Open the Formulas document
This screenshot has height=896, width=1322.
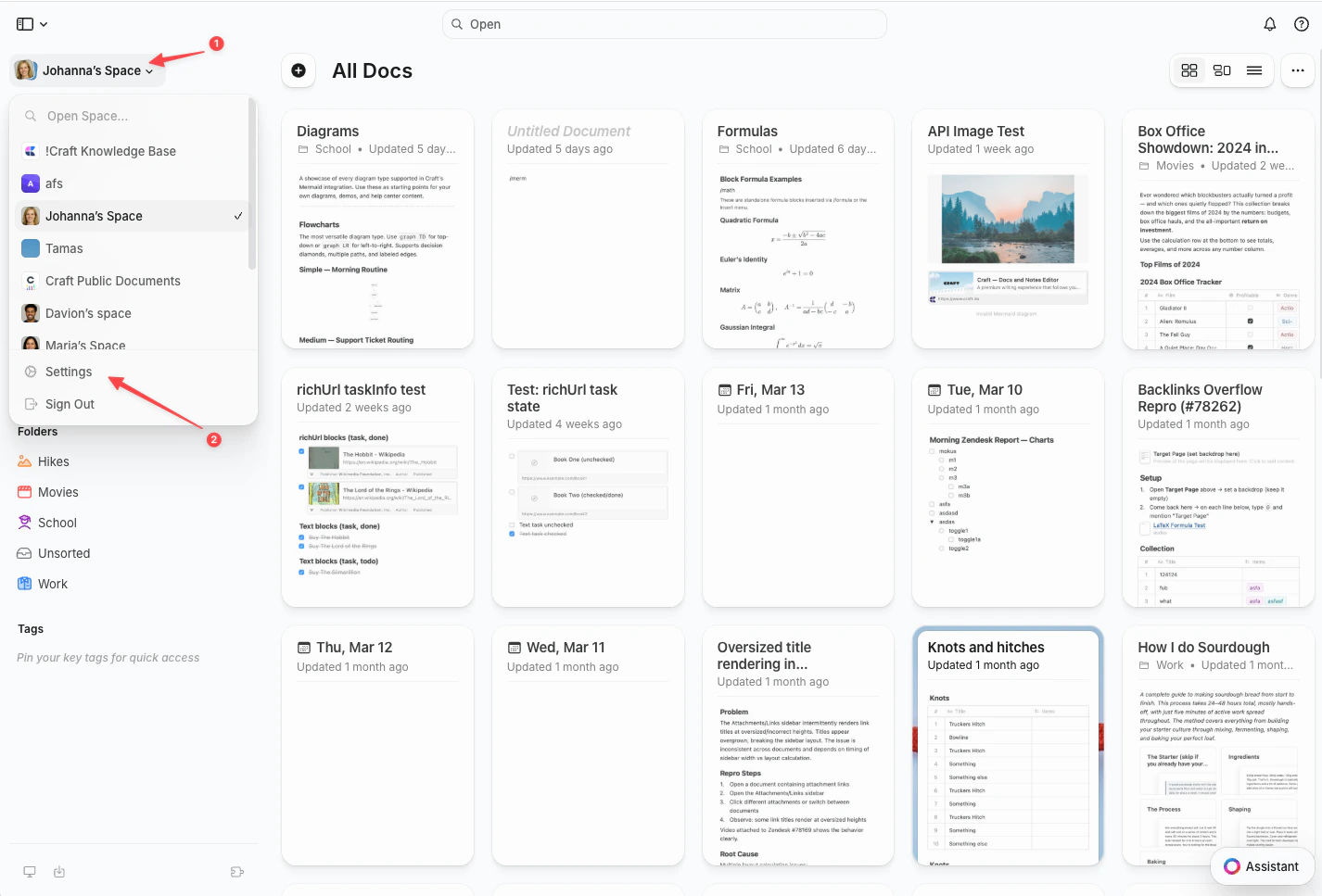(x=798, y=229)
